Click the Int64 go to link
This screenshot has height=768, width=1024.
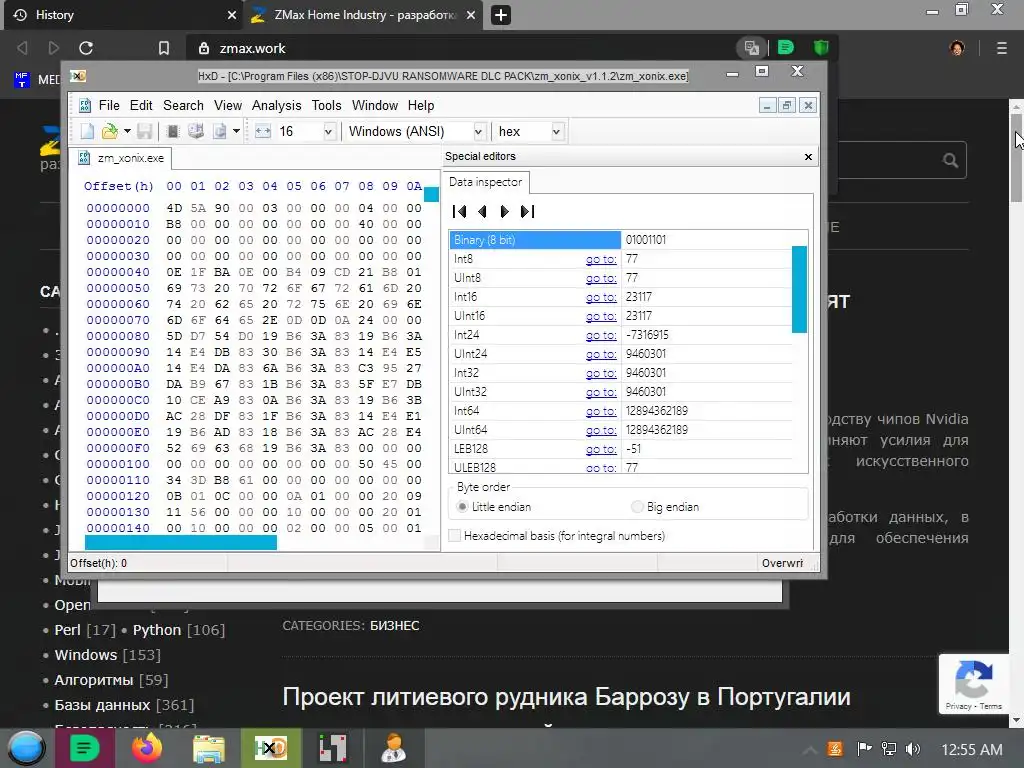tap(601, 411)
